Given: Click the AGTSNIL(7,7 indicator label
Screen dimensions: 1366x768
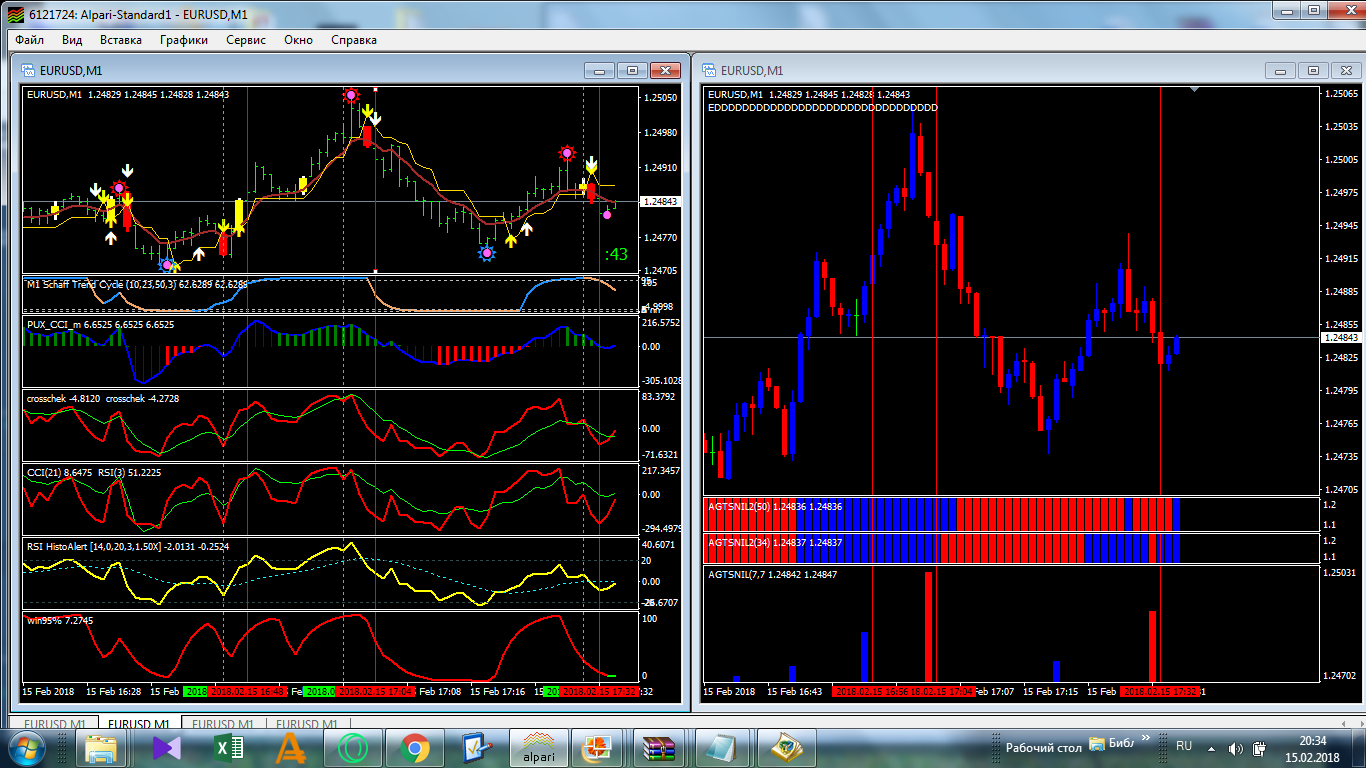Looking at the screenshot, I should (773, 575).
